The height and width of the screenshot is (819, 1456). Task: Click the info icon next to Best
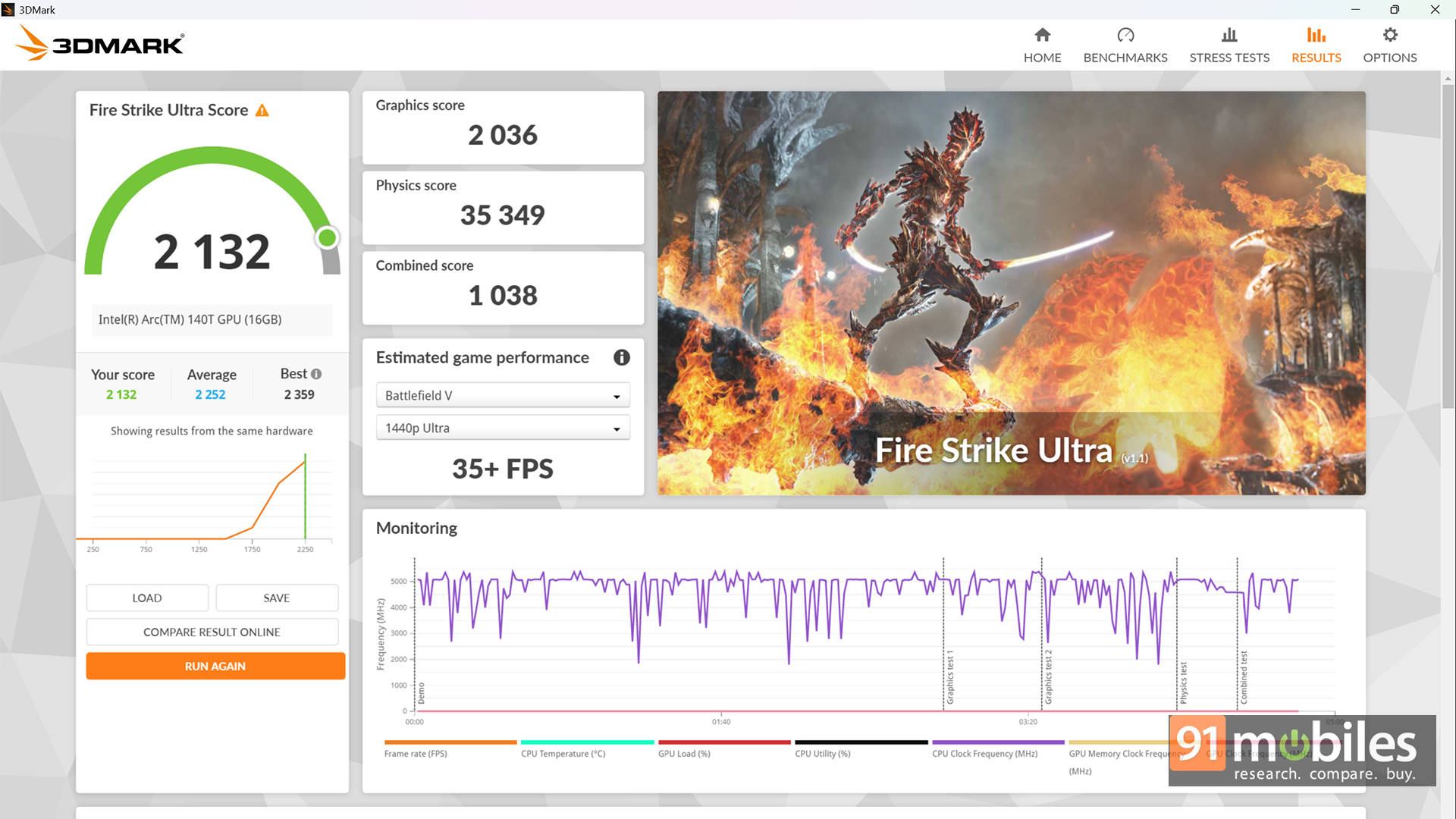[316, 374]
